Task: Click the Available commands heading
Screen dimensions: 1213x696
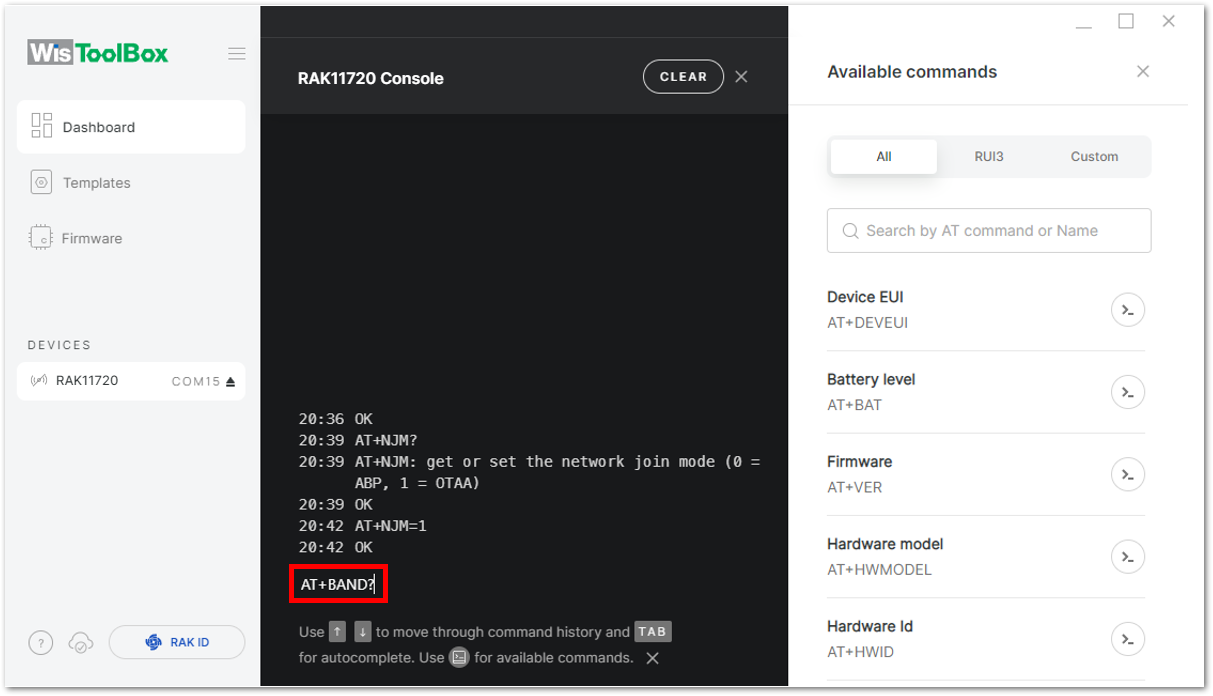Action: [912, 72]
